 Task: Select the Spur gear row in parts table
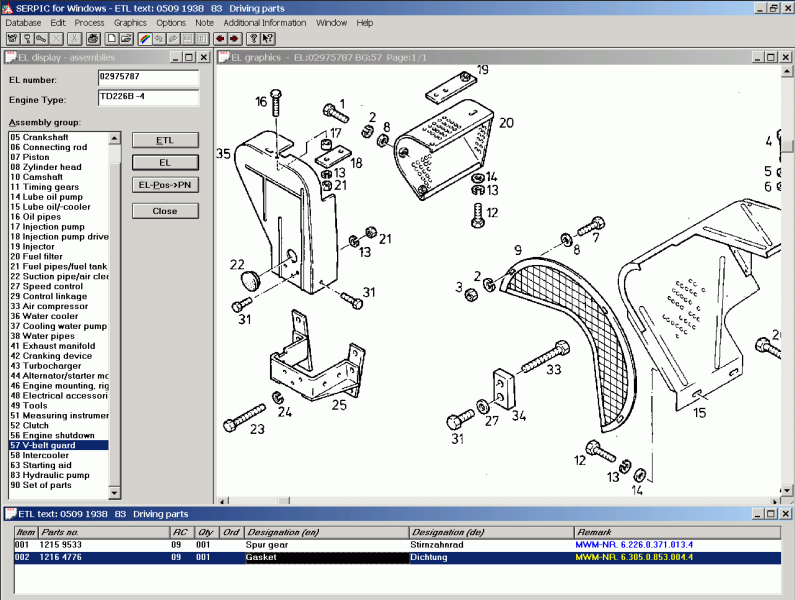pos(270,545)
